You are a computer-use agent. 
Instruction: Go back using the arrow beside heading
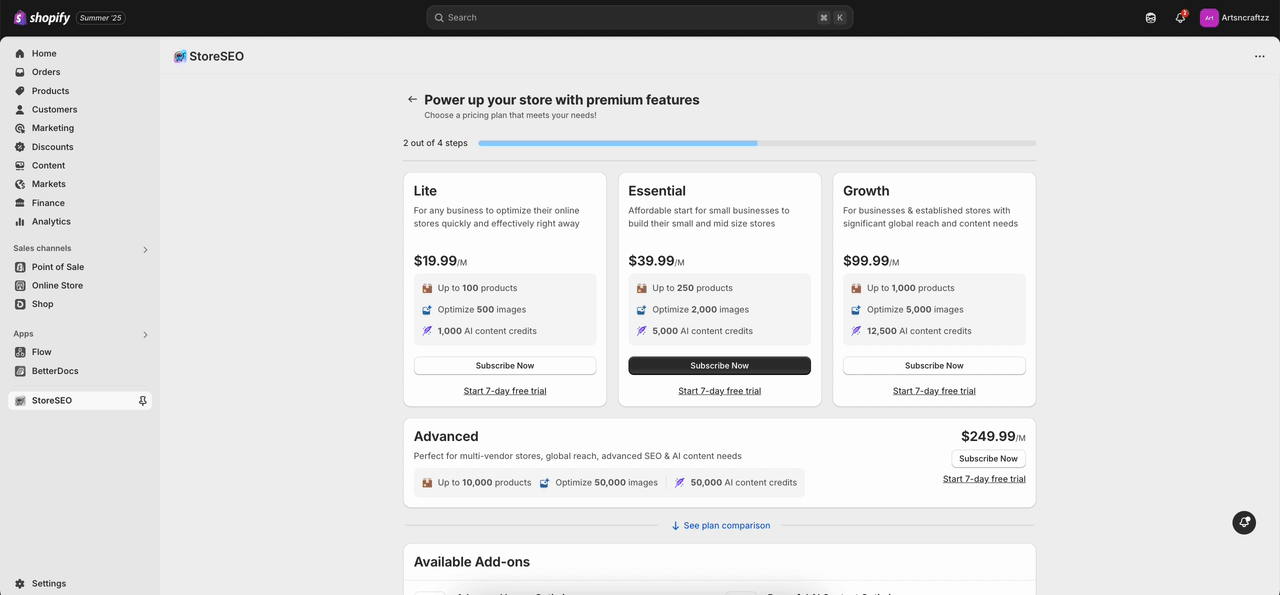point(412,99)
